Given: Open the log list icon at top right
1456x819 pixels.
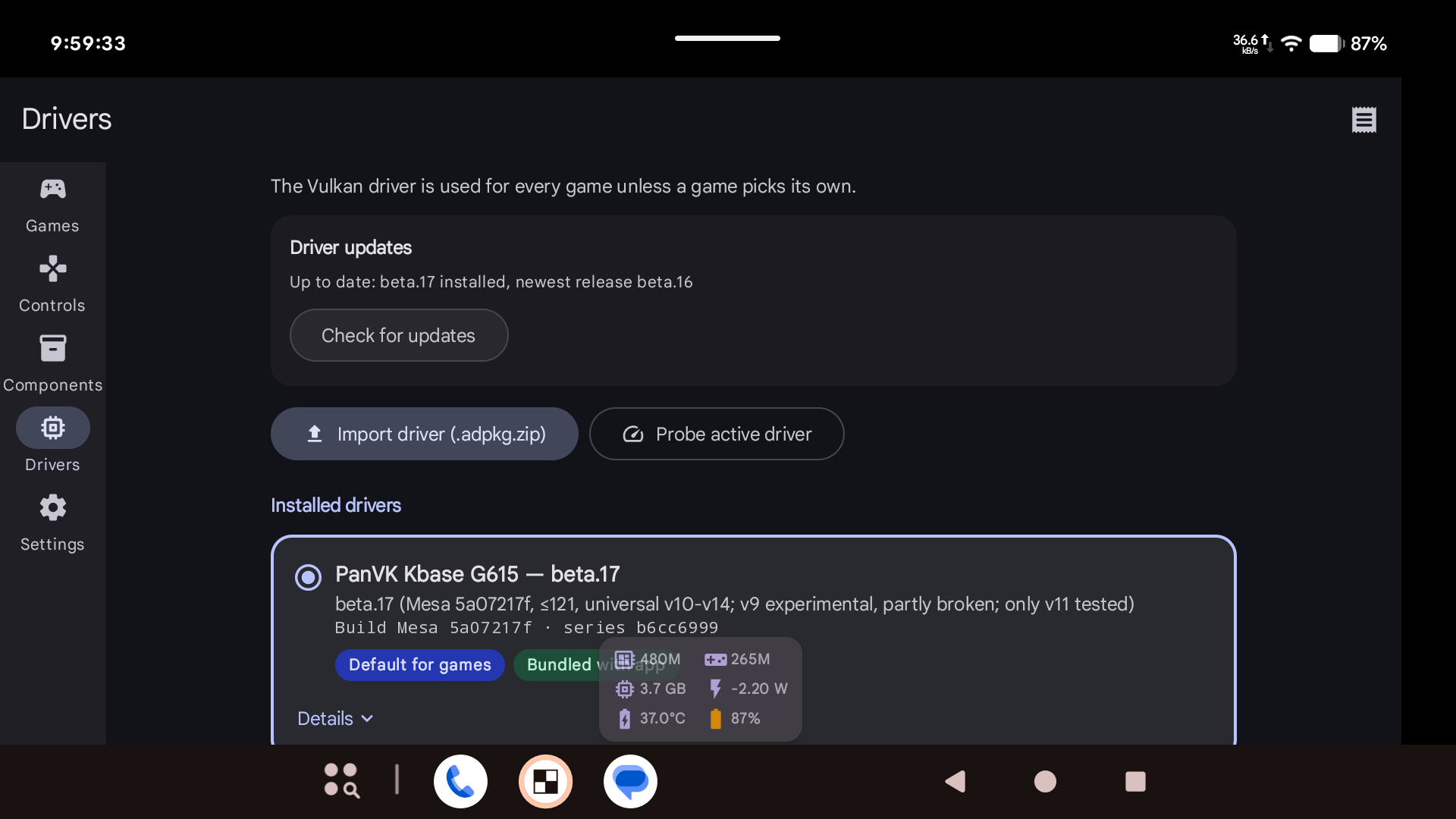Looking at the screenshot, I should 1363,119.
